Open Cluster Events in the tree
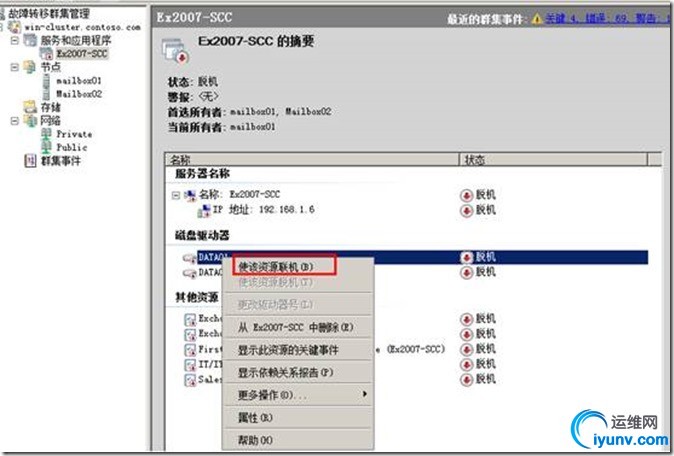 click(61, 161)
